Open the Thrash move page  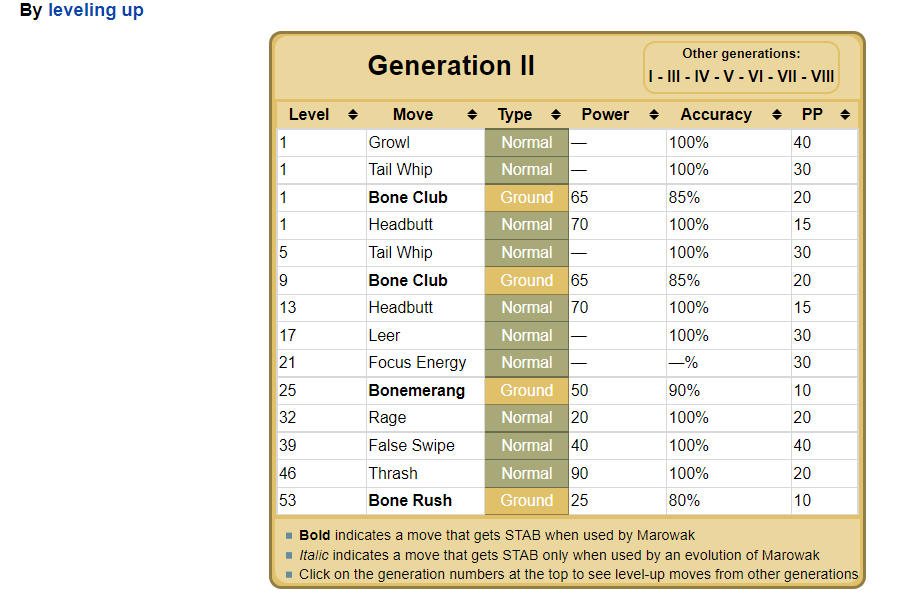coord(393,473)
